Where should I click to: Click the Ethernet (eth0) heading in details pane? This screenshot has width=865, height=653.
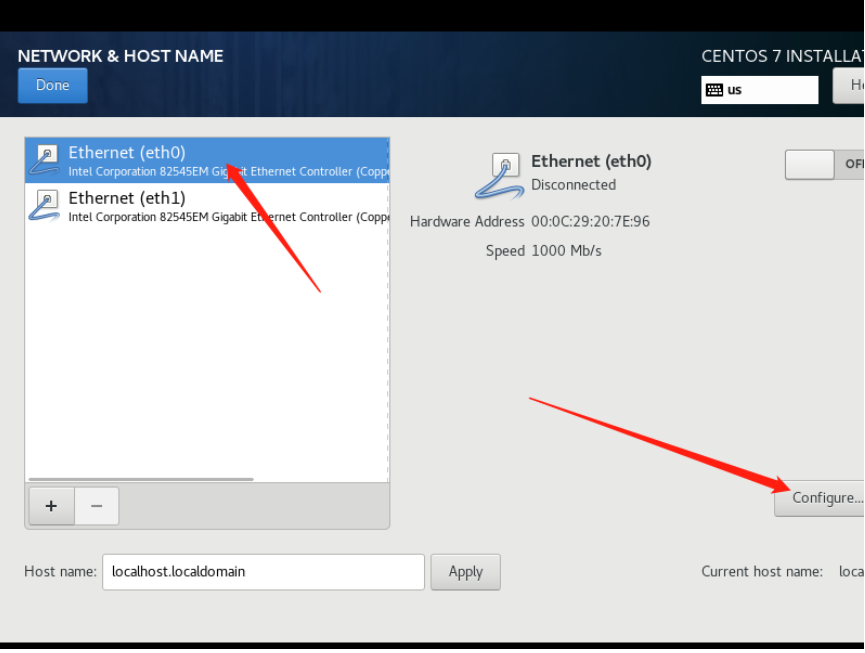pyautogui.click(x=591, y=162)
